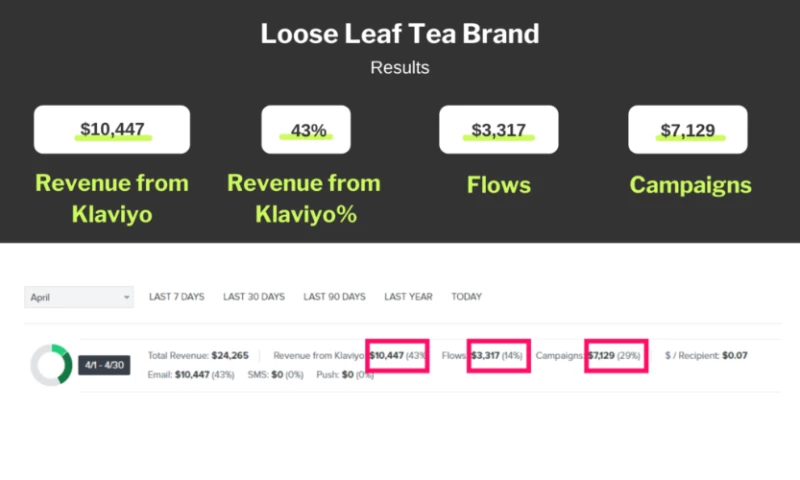800x480 pixels.
Task: Click the dropdown arrow beside April
Action: [126, 297]
